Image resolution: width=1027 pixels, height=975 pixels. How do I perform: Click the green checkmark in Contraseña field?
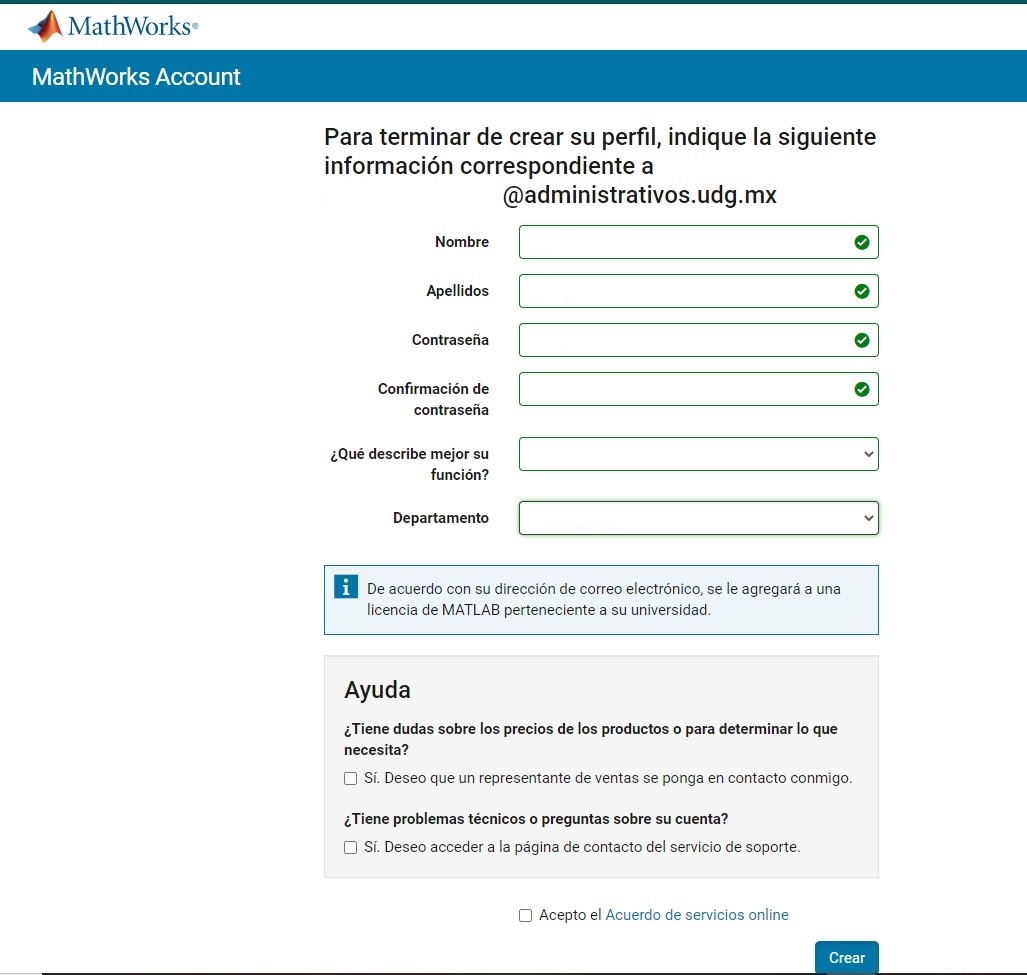(861, 340)
